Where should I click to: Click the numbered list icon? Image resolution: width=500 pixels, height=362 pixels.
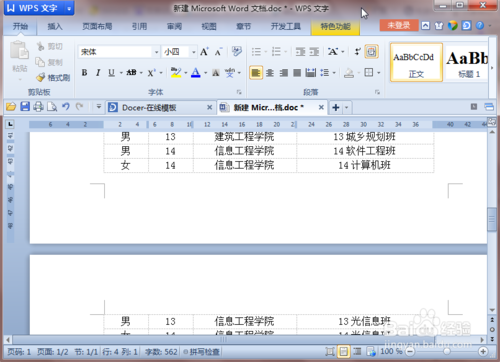point(276,52)
